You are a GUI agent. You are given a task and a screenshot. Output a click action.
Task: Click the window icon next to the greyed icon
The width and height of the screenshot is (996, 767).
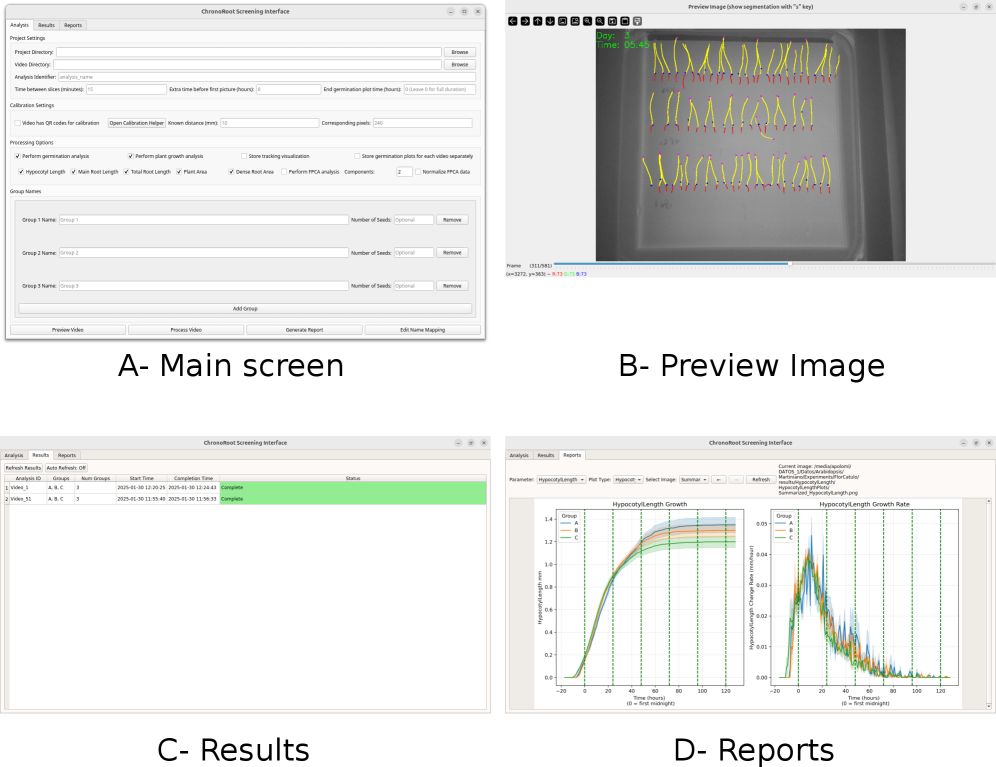tap(625, 21)
